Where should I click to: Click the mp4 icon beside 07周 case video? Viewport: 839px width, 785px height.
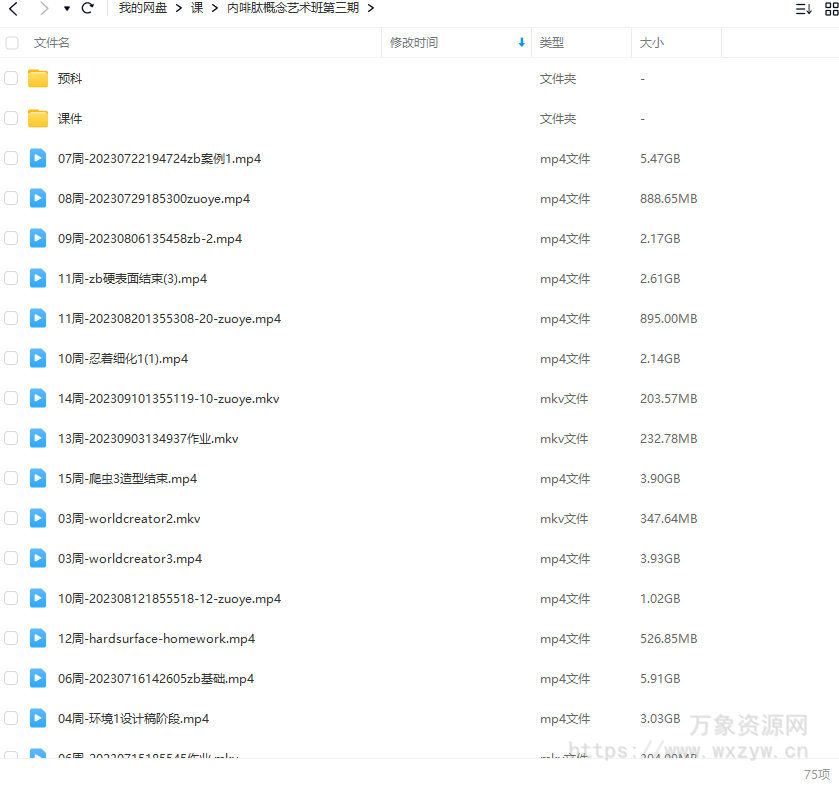click(x=37, y=158)
